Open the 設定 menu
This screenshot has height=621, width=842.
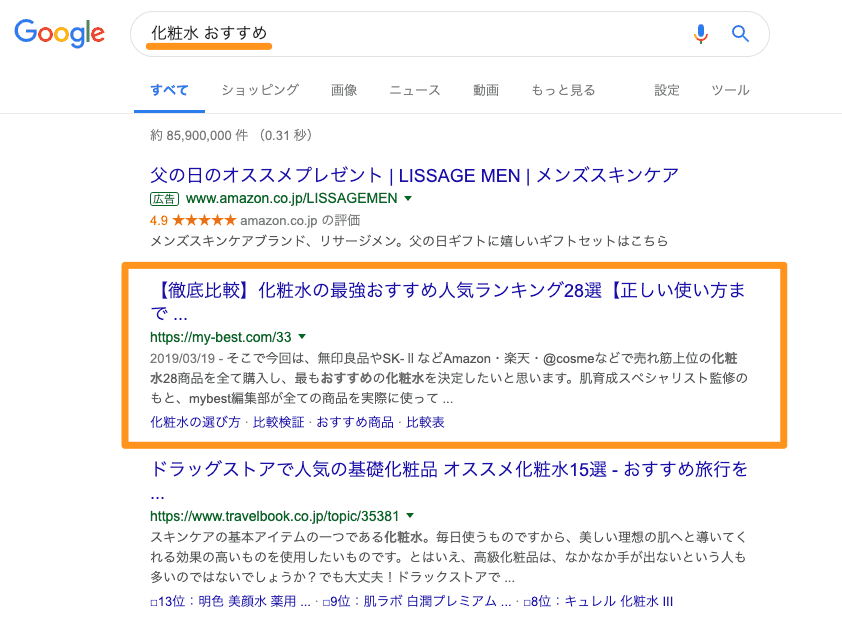(x=667, y=90)
